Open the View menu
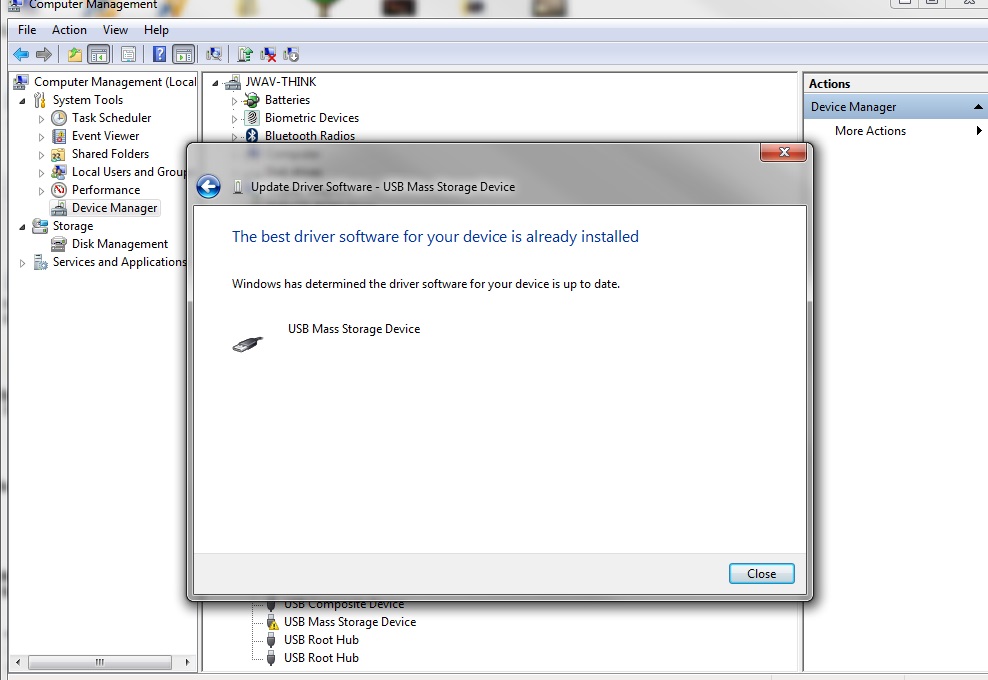The image size is (988, 680). [115, 30]
